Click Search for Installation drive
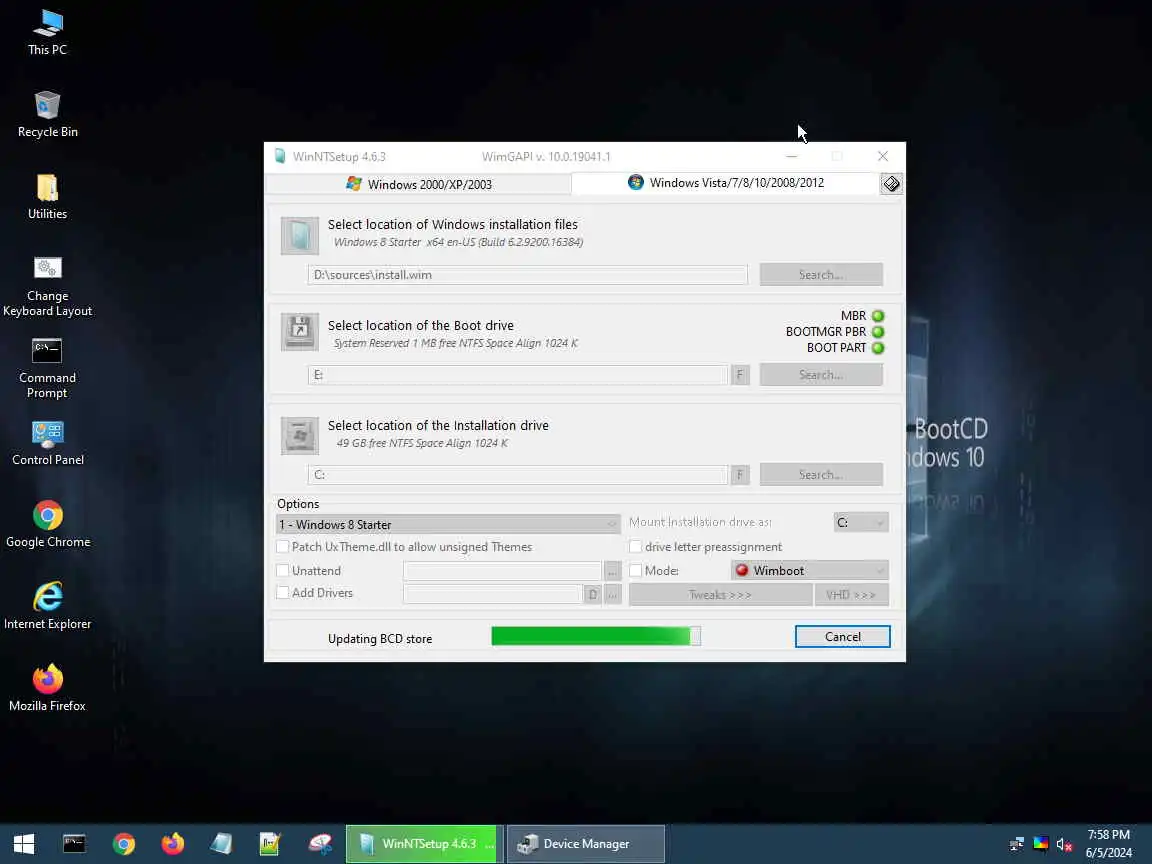Viewport: 1152px width, 864px height. pyautogui.click(x=821, y=475)
